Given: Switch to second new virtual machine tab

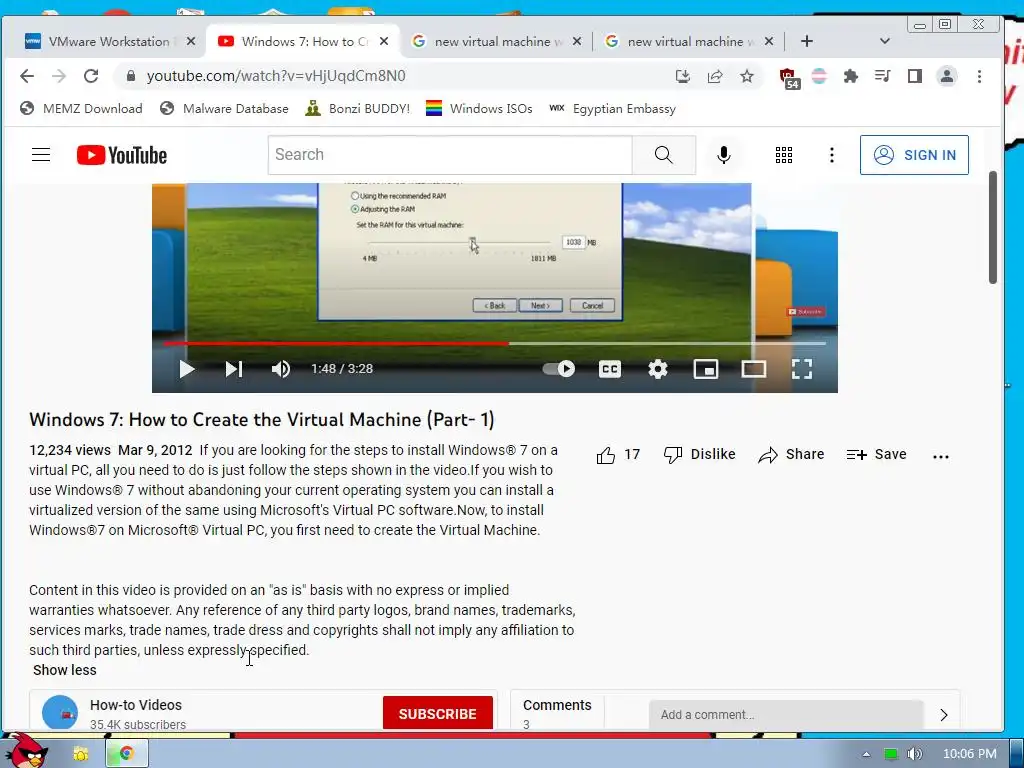Looking at the screenshot, I should coord(690,41).
